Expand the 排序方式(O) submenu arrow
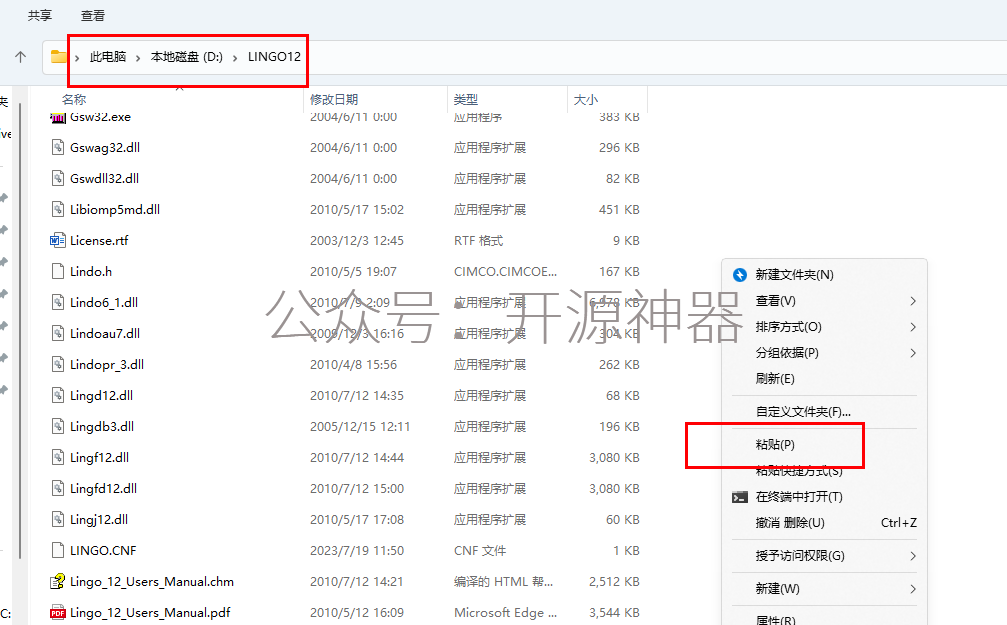 pyautogui.click(x=913, y=327)
